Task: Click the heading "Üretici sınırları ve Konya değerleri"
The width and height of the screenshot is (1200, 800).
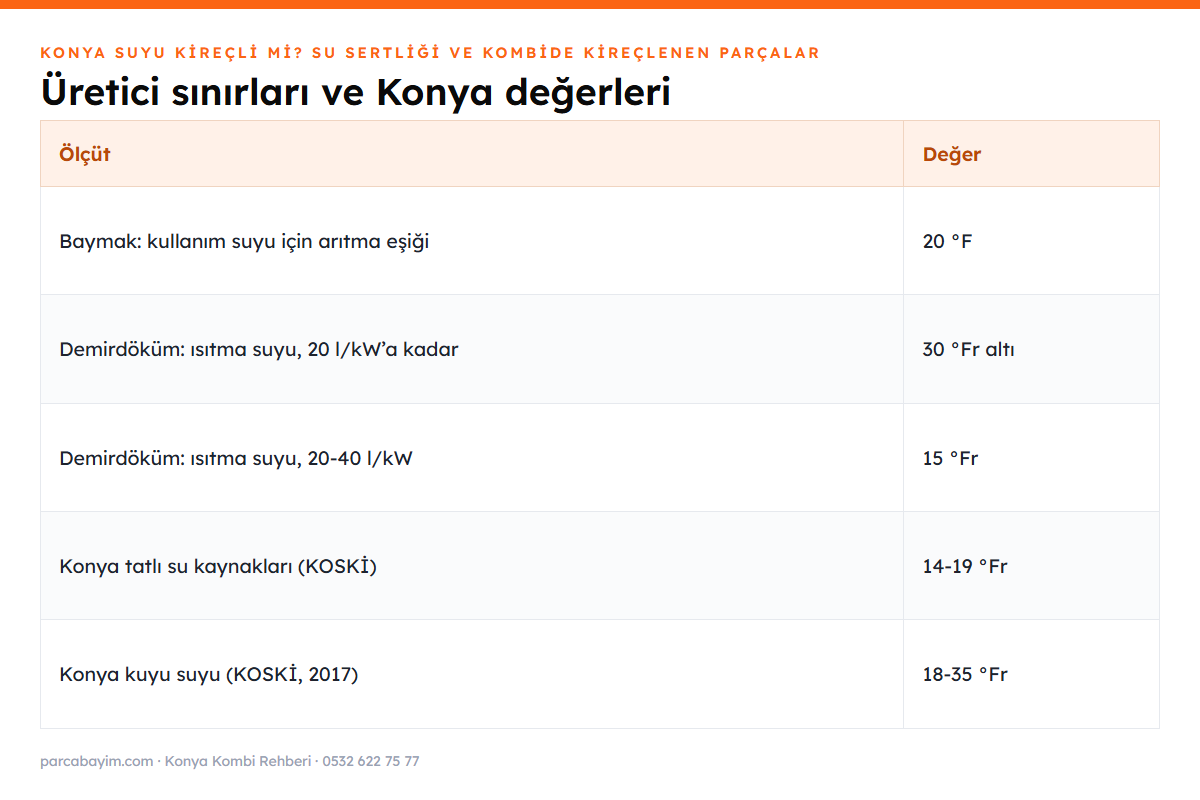Action: 355,92
